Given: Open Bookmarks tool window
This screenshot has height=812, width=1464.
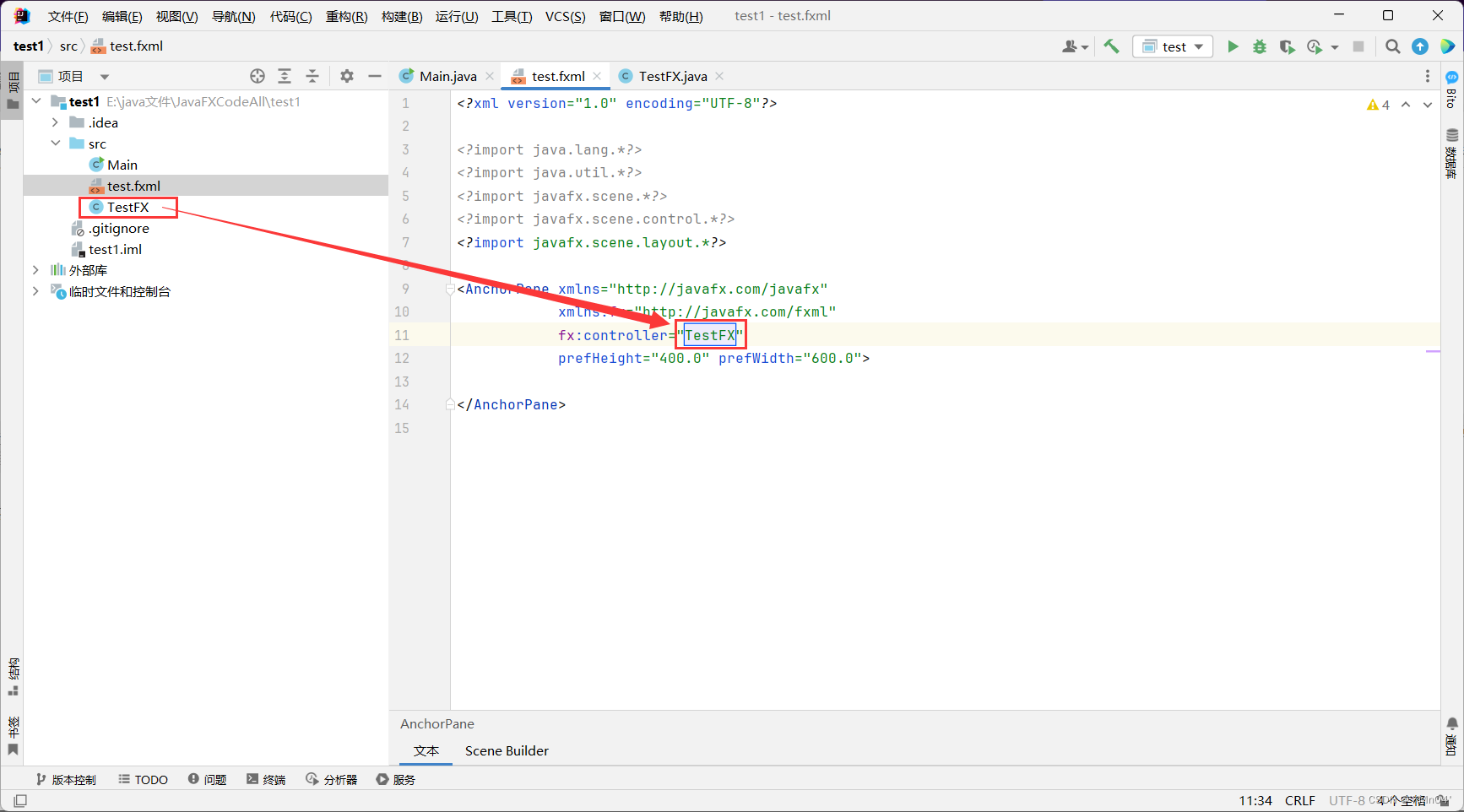Looking at the screenshot, I should tap(13, 736).
